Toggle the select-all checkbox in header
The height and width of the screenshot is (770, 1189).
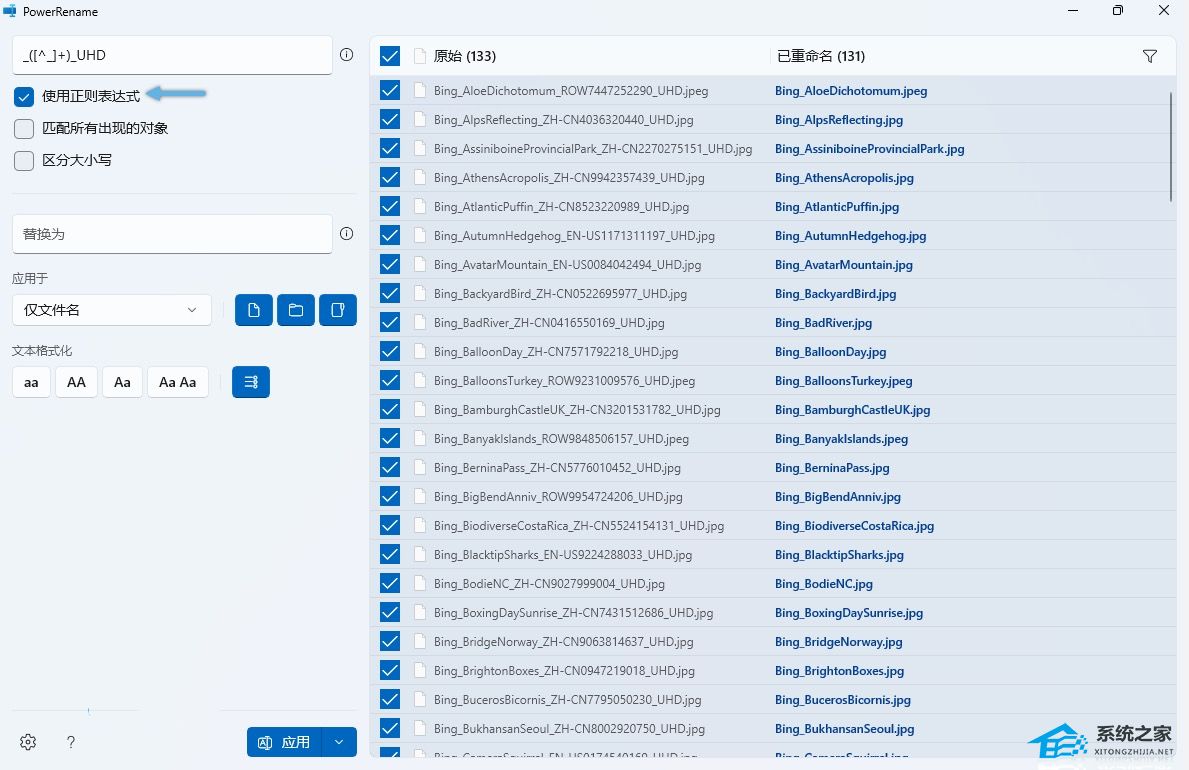pyautogui.click(x=390, y=56)
